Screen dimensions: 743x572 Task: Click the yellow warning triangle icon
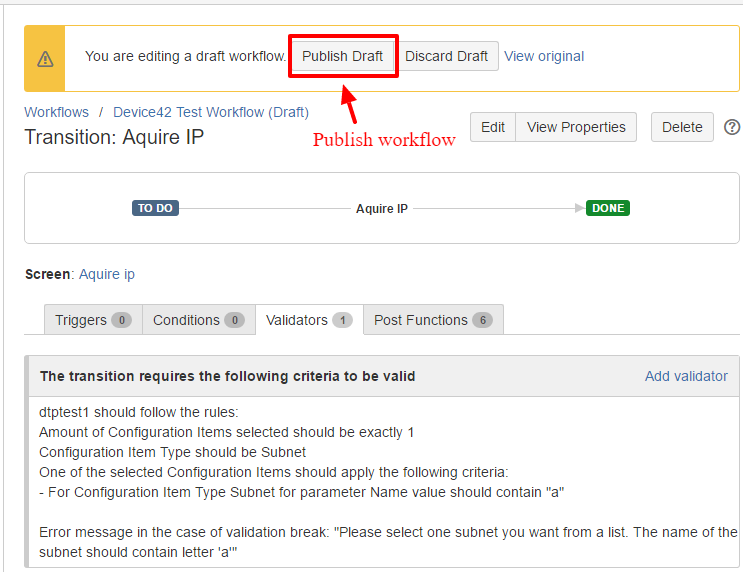point(45,59)
